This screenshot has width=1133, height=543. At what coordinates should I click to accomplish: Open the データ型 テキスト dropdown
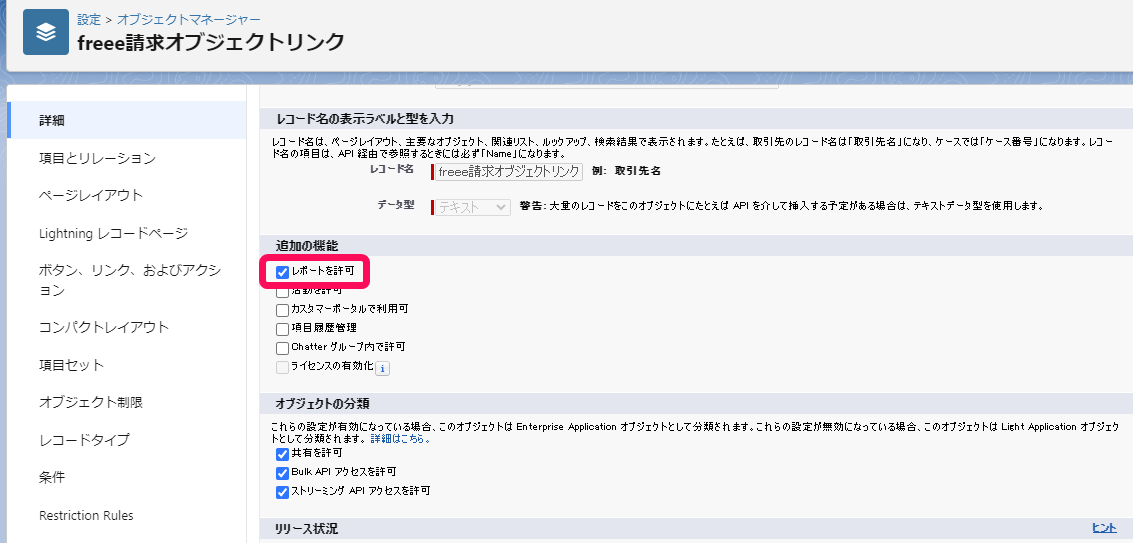point(473,208)
